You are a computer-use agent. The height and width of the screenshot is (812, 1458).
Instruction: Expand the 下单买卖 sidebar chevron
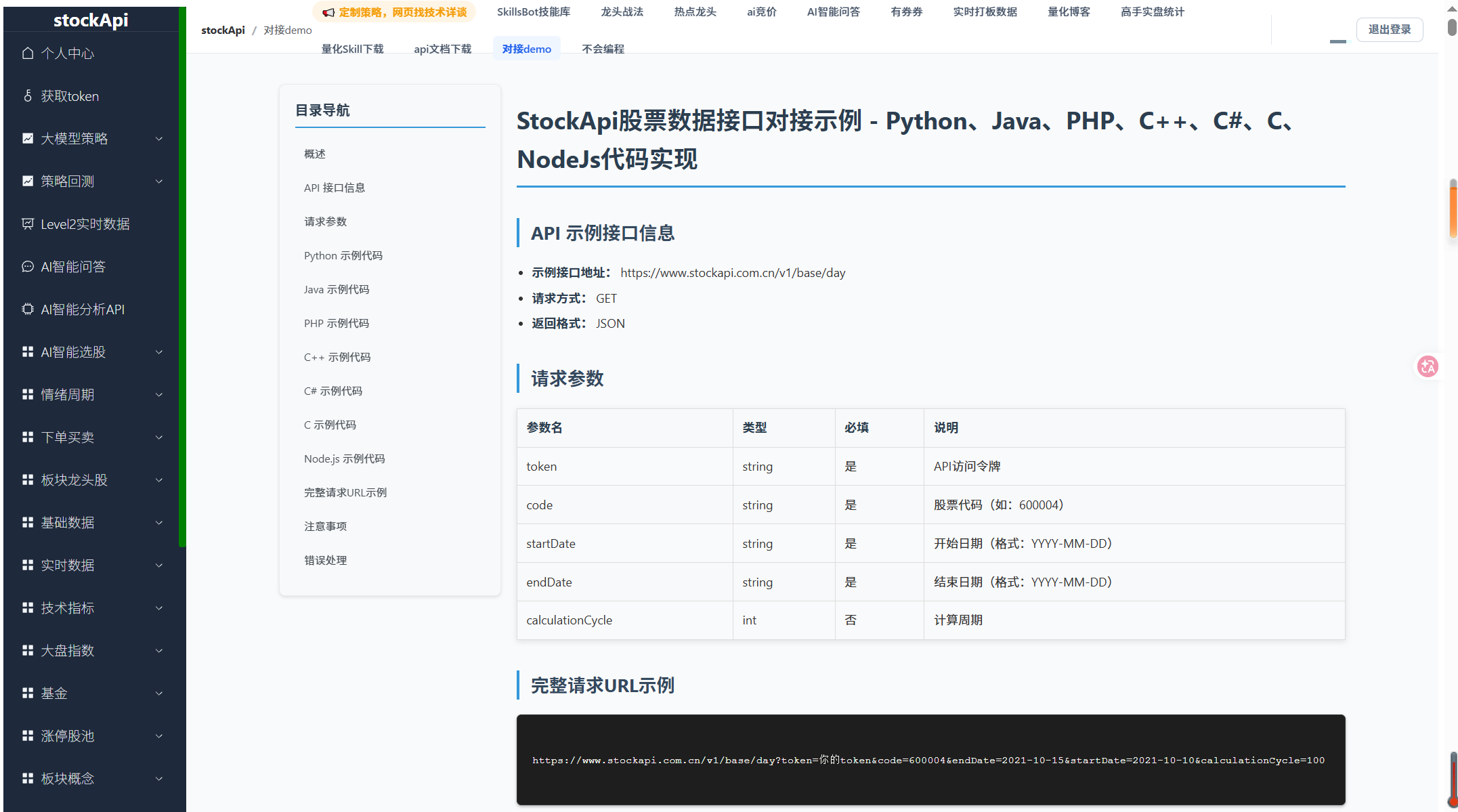pyautogui.click(x=159, y=437)
